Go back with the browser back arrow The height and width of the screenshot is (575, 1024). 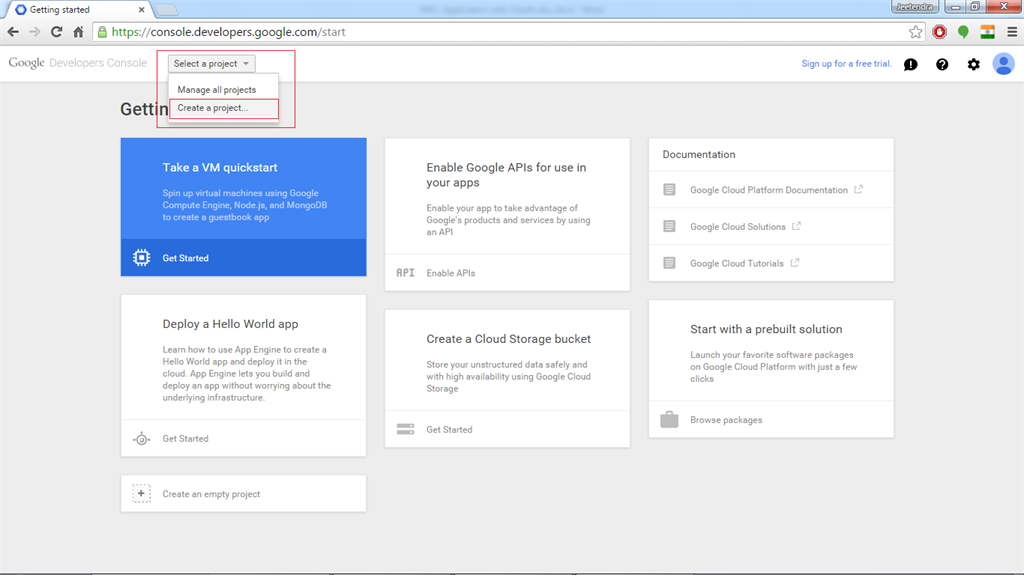click(x=13, y=31)
